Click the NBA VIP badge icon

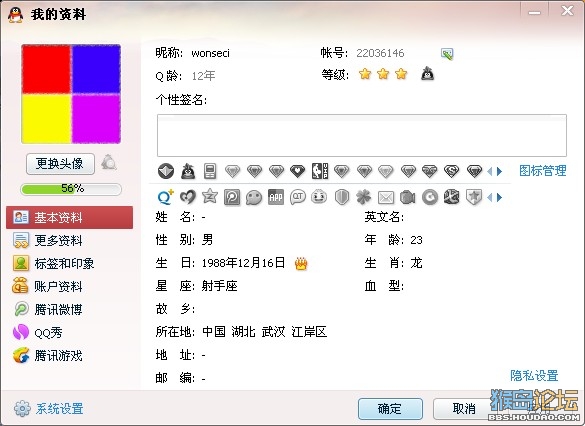tap(320, 171)
